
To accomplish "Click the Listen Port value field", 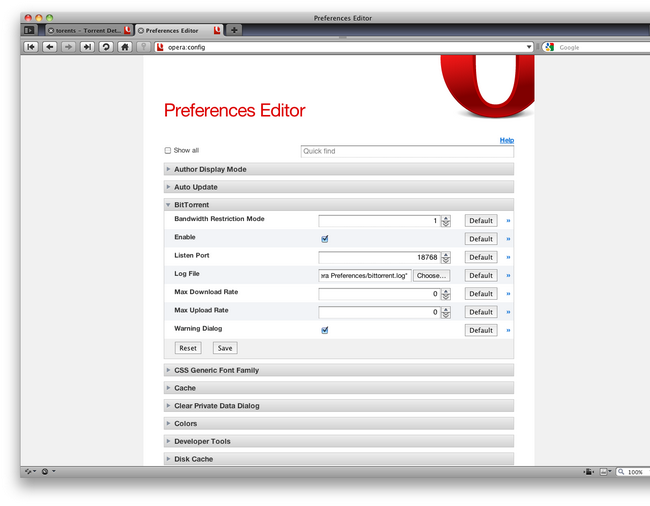I will click(x=379, y=257).
